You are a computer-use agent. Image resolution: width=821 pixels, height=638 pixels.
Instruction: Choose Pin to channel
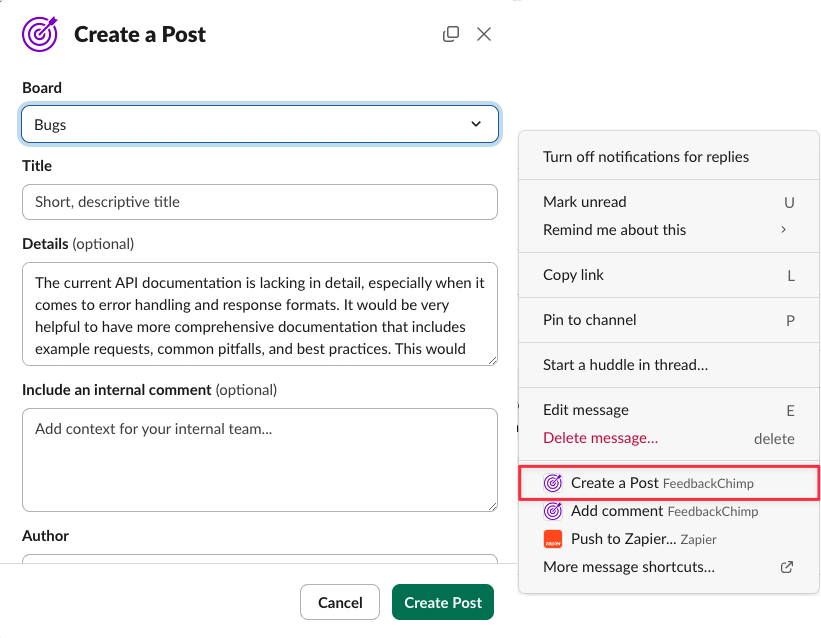pos(590,320)
